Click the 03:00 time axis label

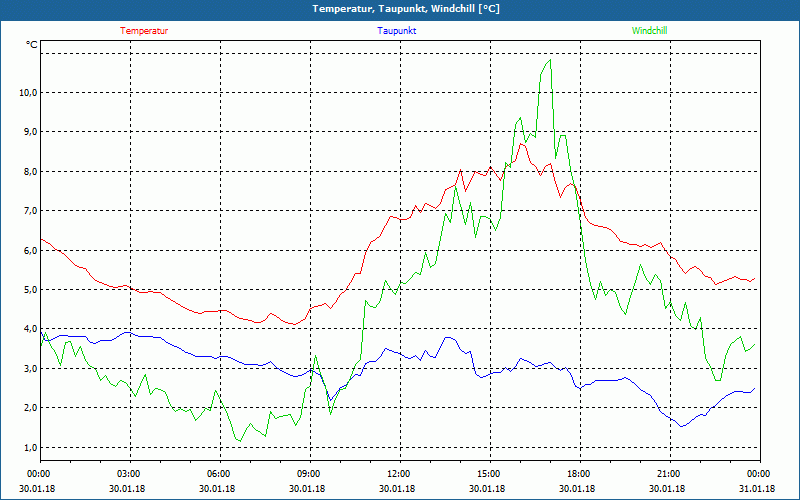tap(127, 474)
